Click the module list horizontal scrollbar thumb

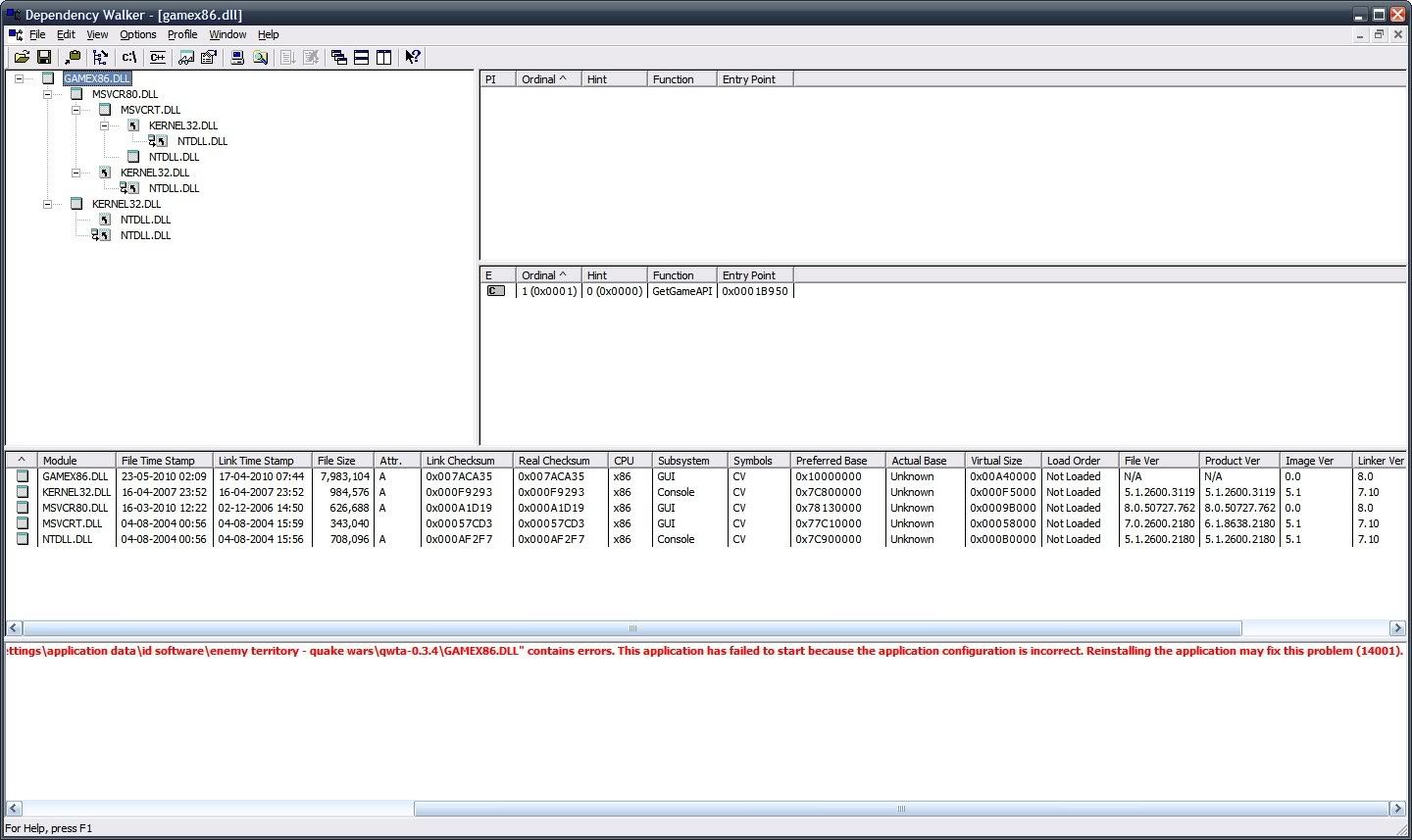click(x=632, y=628)
